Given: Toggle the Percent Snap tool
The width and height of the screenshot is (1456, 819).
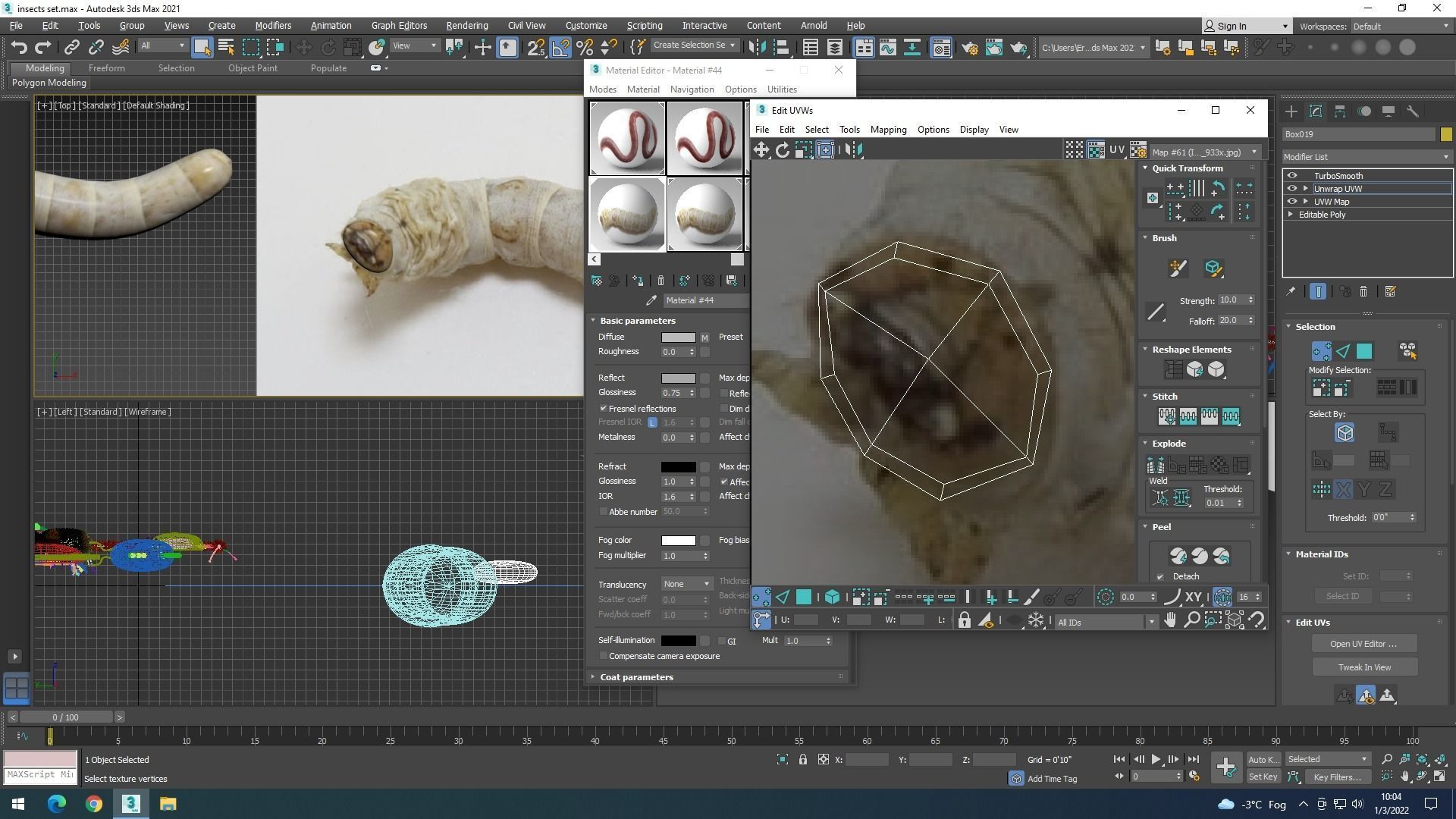Looking at the screenshot, I should (585, 48).
